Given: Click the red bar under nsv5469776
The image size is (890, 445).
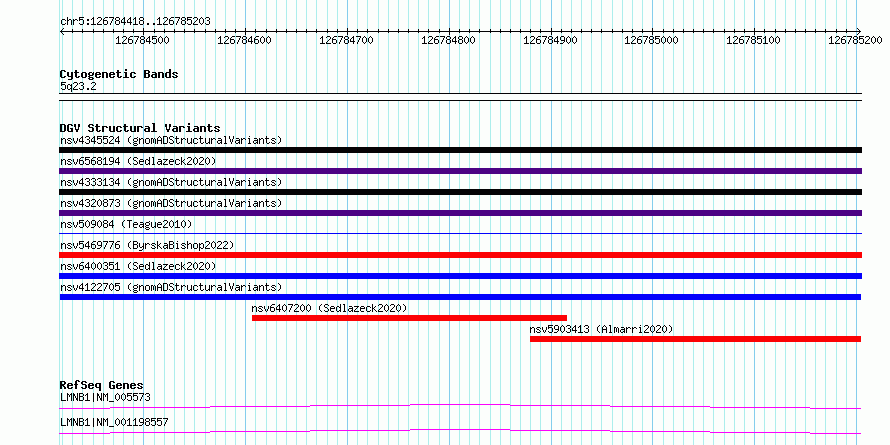Looking at the screenshot, I should [x=460, y=255].
